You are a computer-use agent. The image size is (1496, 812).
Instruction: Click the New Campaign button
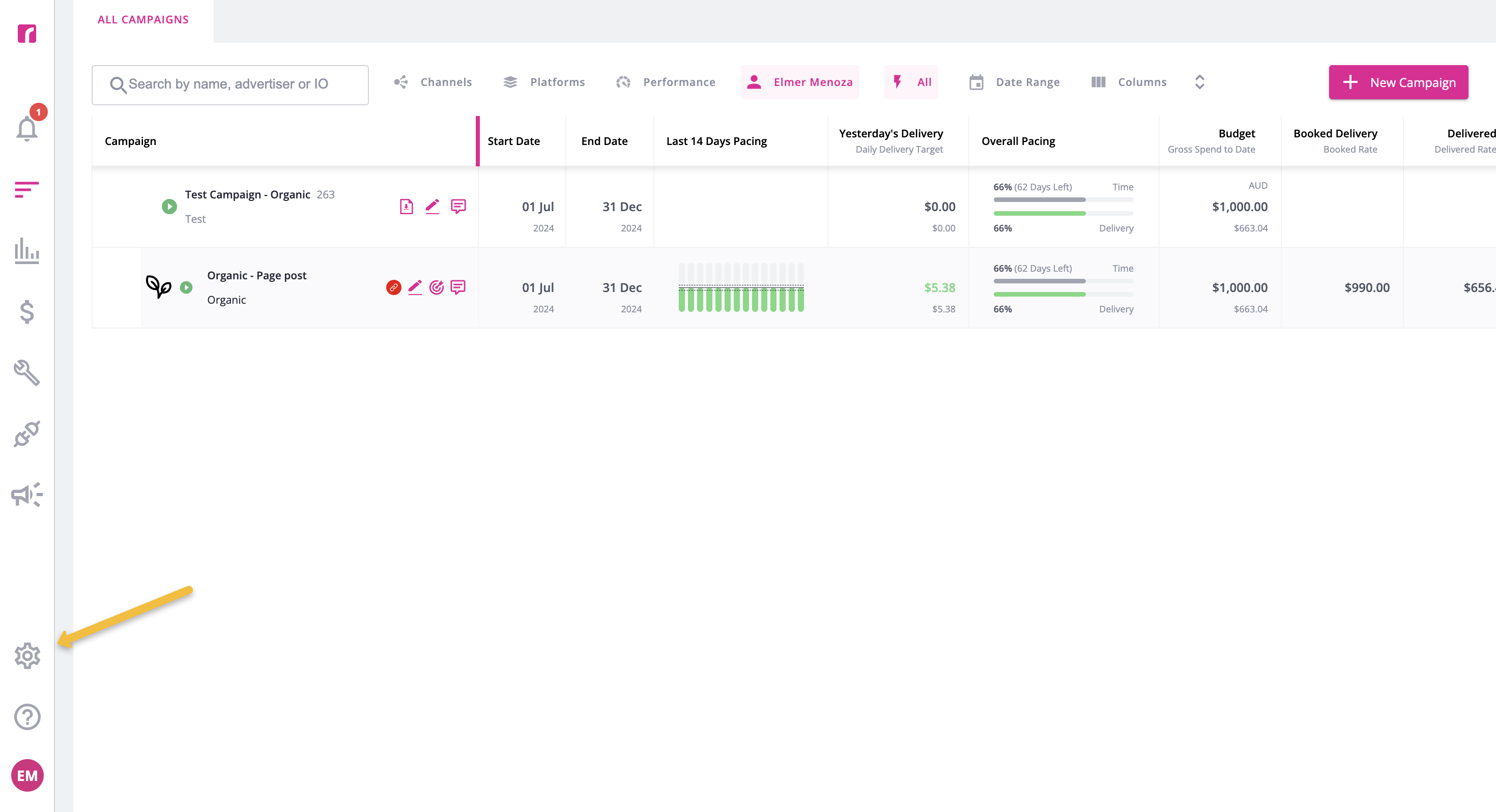pyautogui.click(x=1398, y=82)
